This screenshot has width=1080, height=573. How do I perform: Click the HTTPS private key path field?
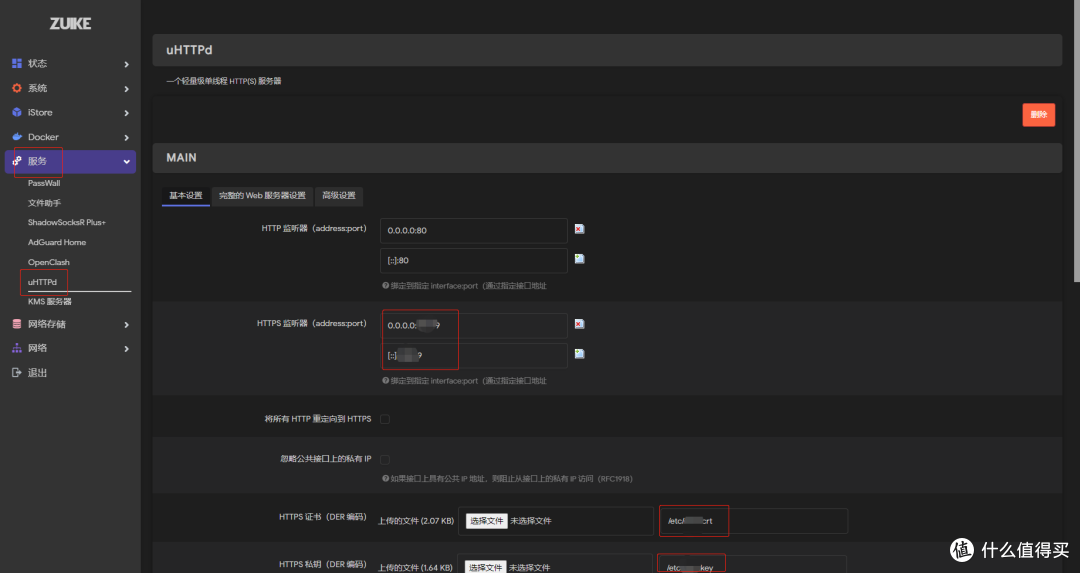[x=752, y=564]
